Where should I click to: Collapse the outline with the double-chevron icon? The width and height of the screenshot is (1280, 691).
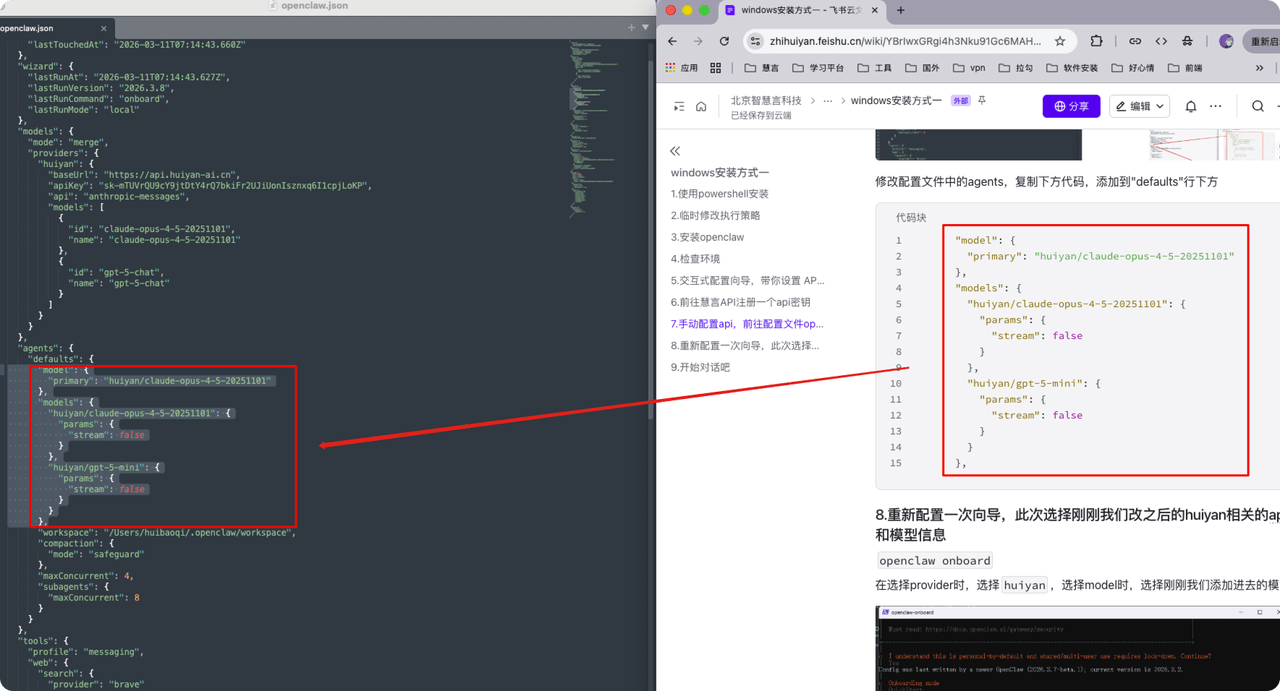(675, 151)
